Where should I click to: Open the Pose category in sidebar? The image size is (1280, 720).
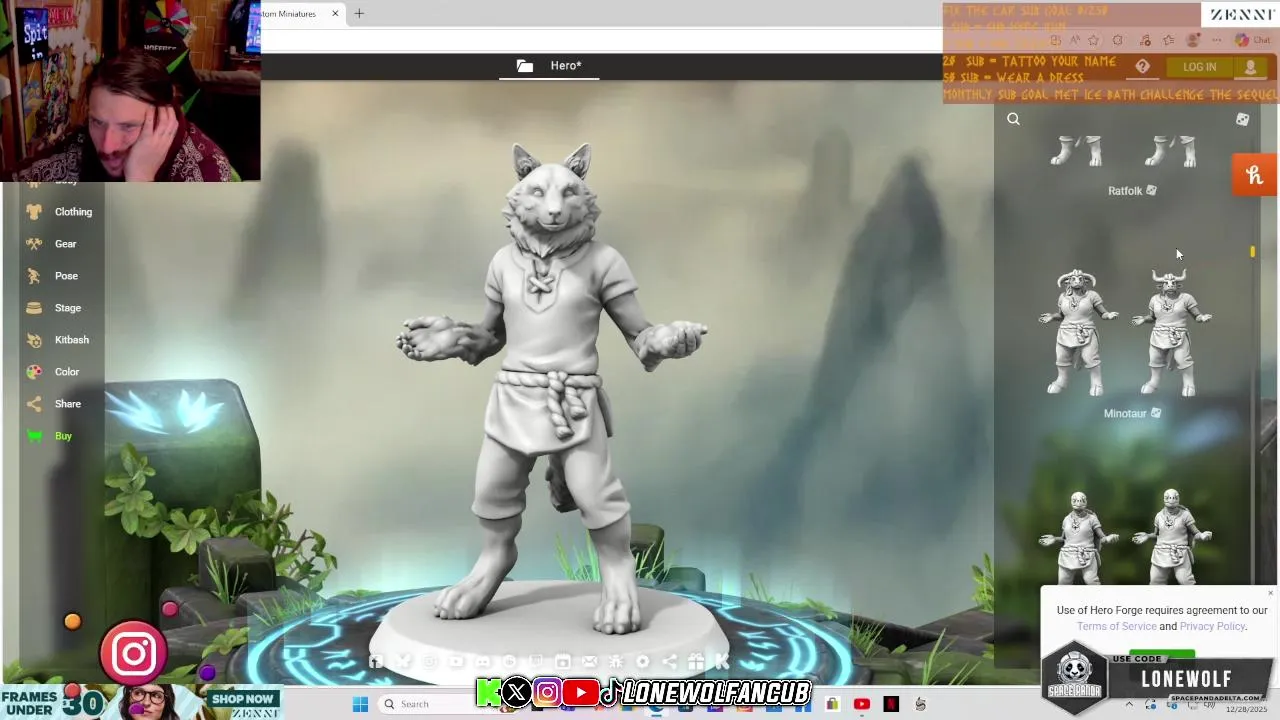pyautogui.click(x=52, y=276)
